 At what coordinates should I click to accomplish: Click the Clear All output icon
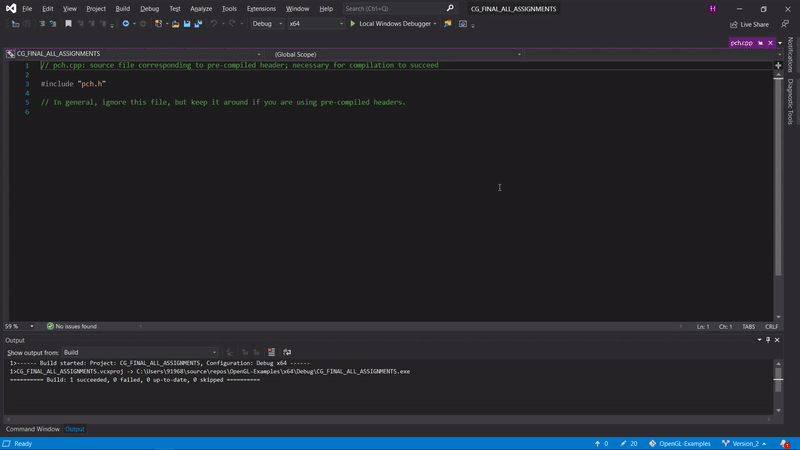click(271, 352)
